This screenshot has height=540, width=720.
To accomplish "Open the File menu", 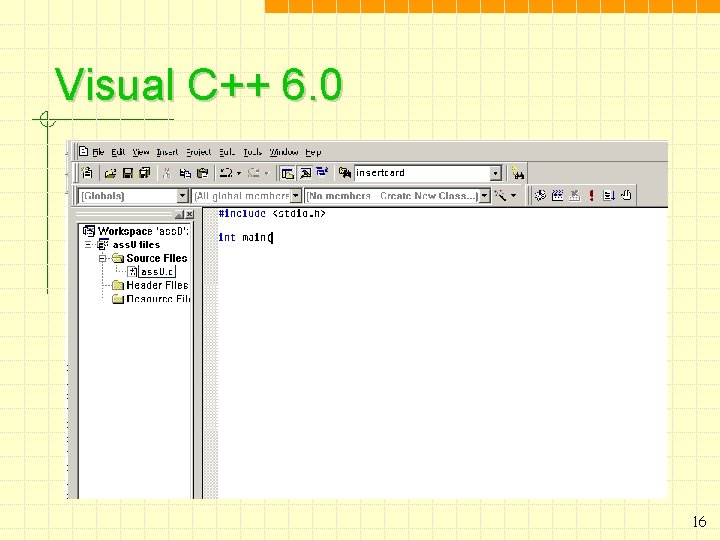I will (x=98, y=152).
